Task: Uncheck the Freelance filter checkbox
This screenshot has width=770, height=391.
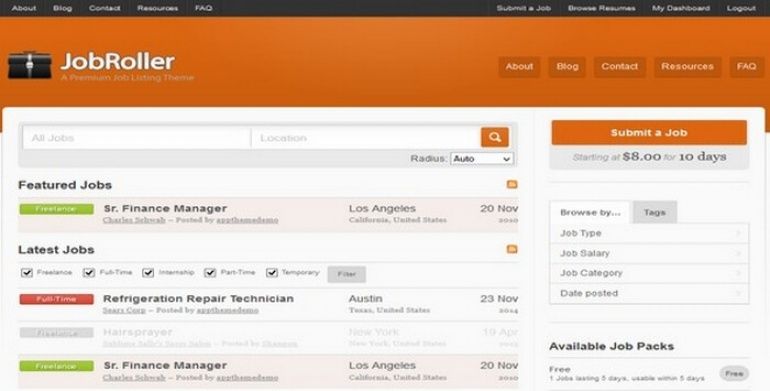Action: click(27, 273)
